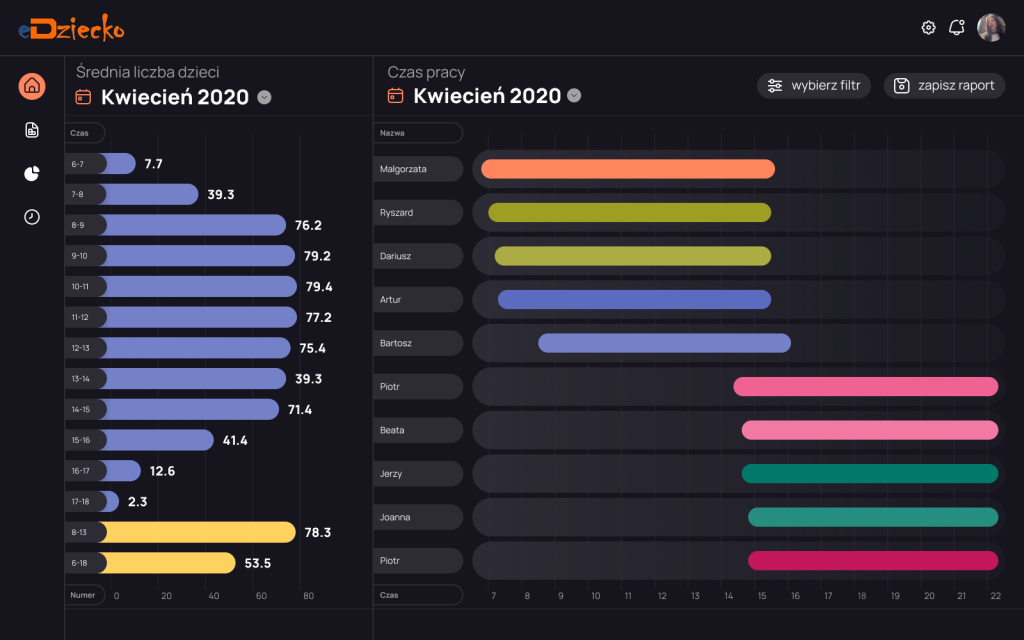Select the Bartosz row label
This screenshot has height=640, width=1024.
[x=418, y=343]
